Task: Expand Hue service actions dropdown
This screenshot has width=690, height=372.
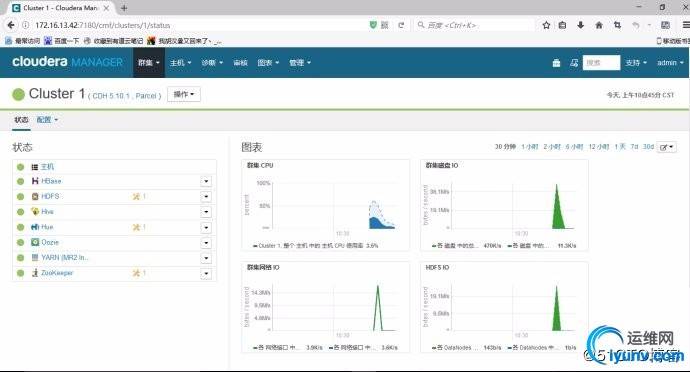Action: [206, 228]
